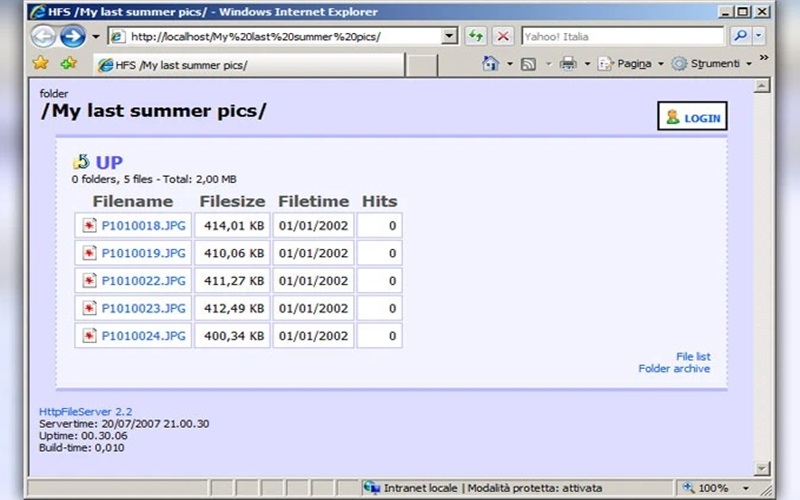Click the 400,34 KB filesize cell
This screenshot has width=800, height=500.
pos(232,336)
